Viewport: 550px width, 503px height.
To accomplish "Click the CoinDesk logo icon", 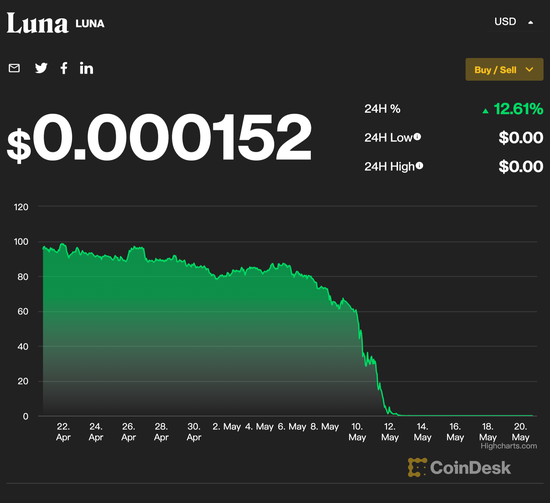I will pyautogui.click(x=417, y=467).
